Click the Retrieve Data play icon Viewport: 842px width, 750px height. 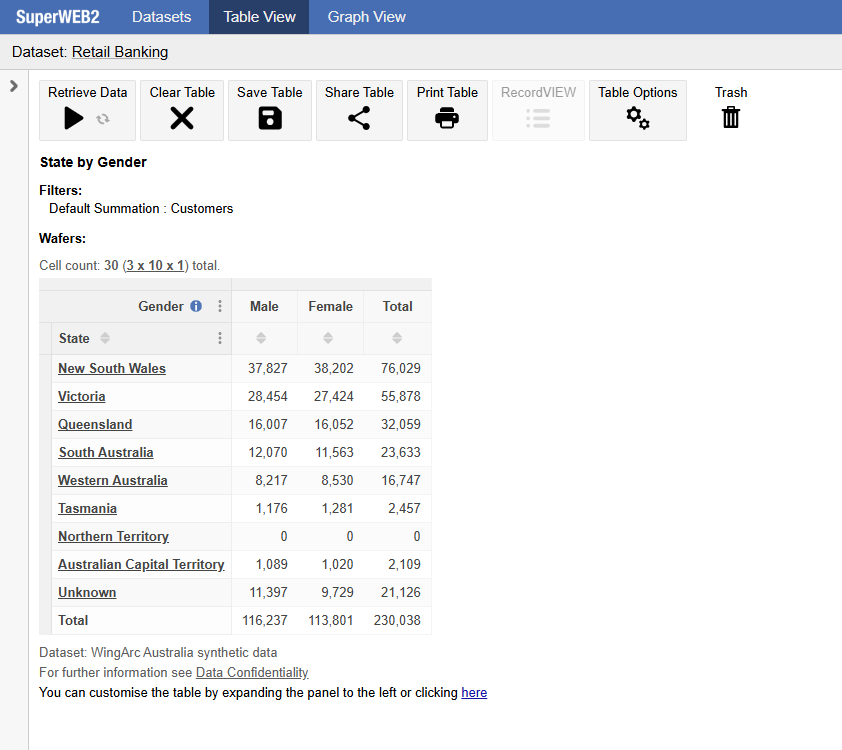(x=74, y=117)
